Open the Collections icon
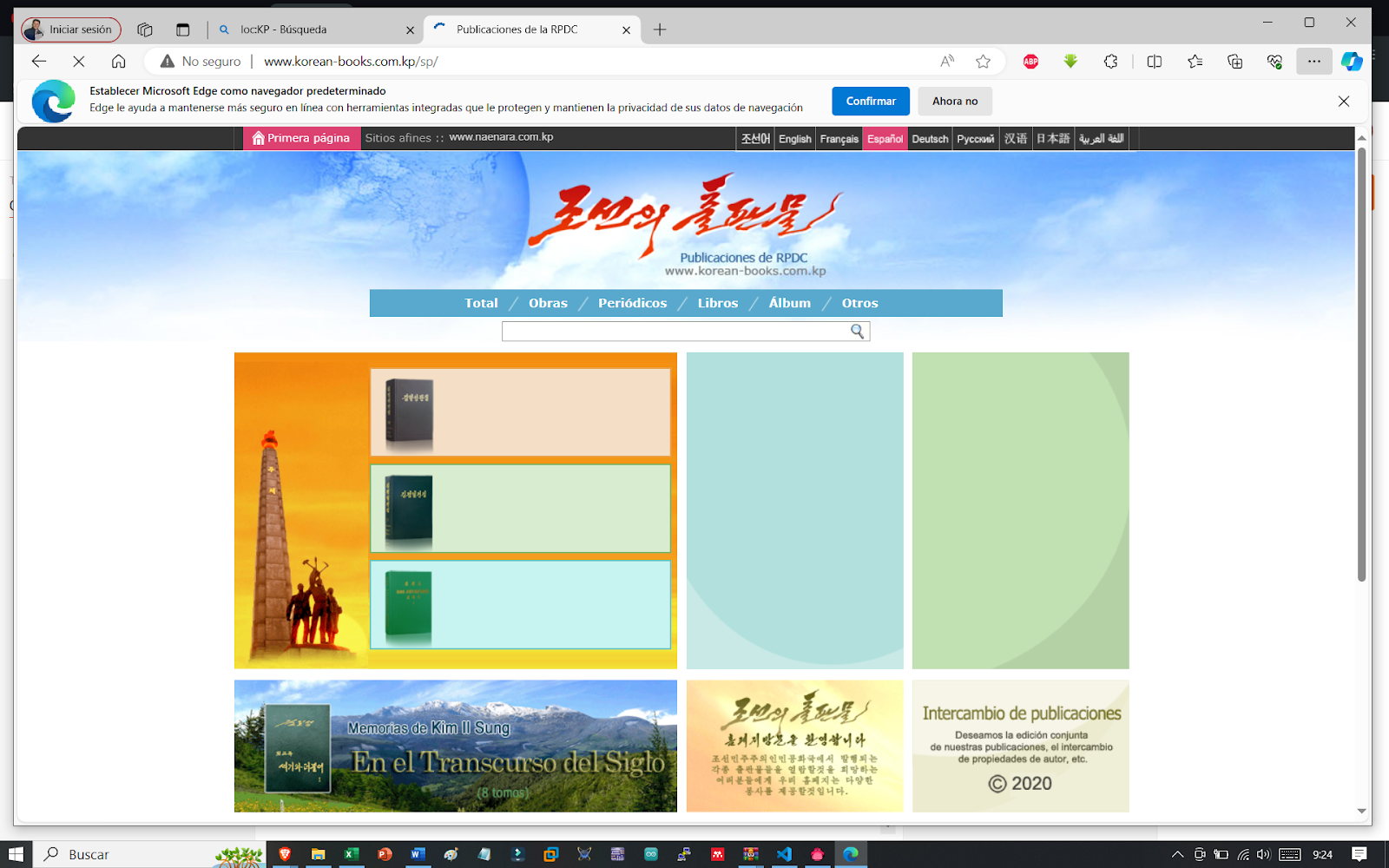The width and height of the screenshot is (1389, 868). tap(1235, 62)
